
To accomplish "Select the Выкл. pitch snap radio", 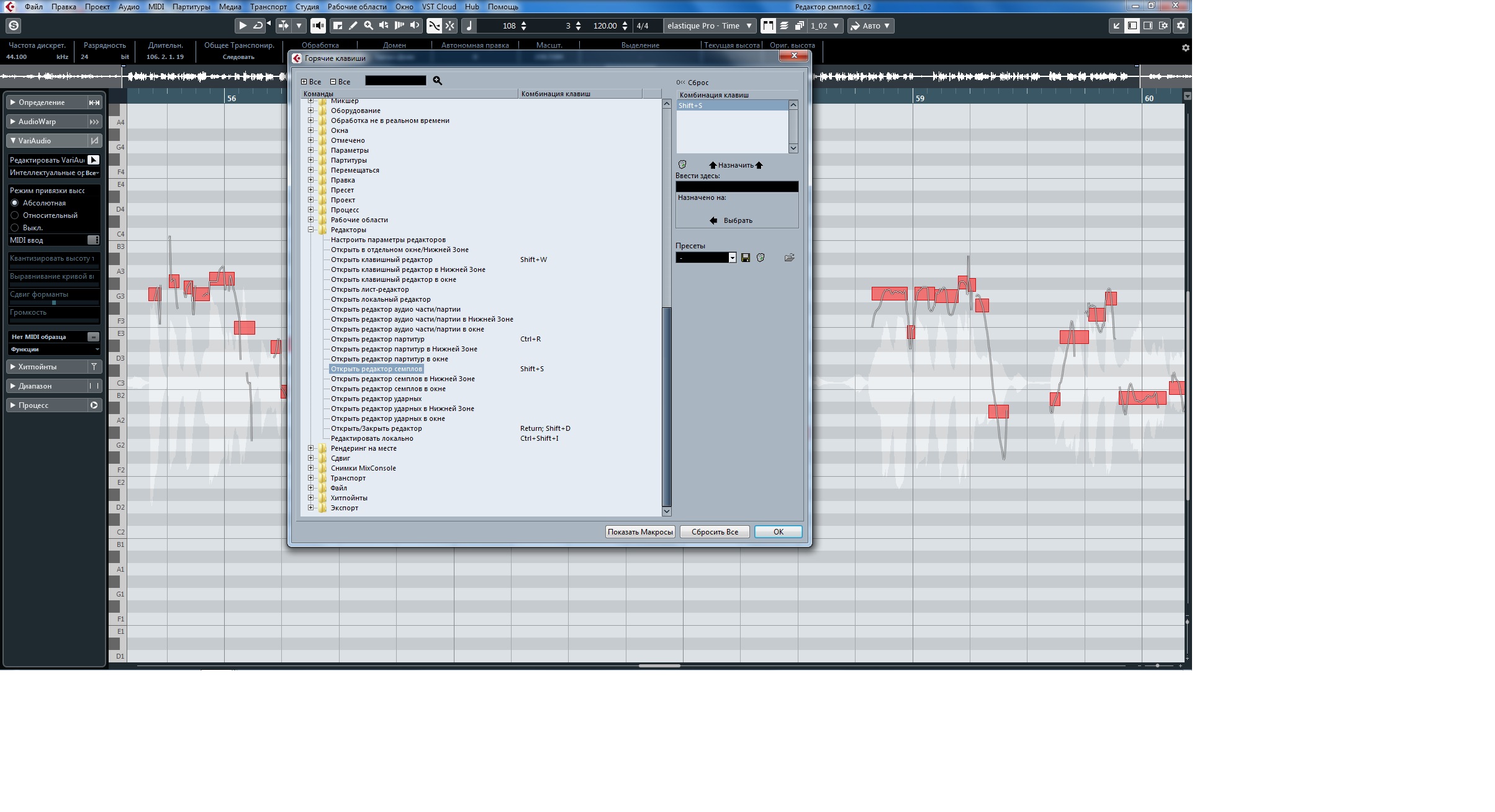I will pyautogui.click(x=15, y=228).
